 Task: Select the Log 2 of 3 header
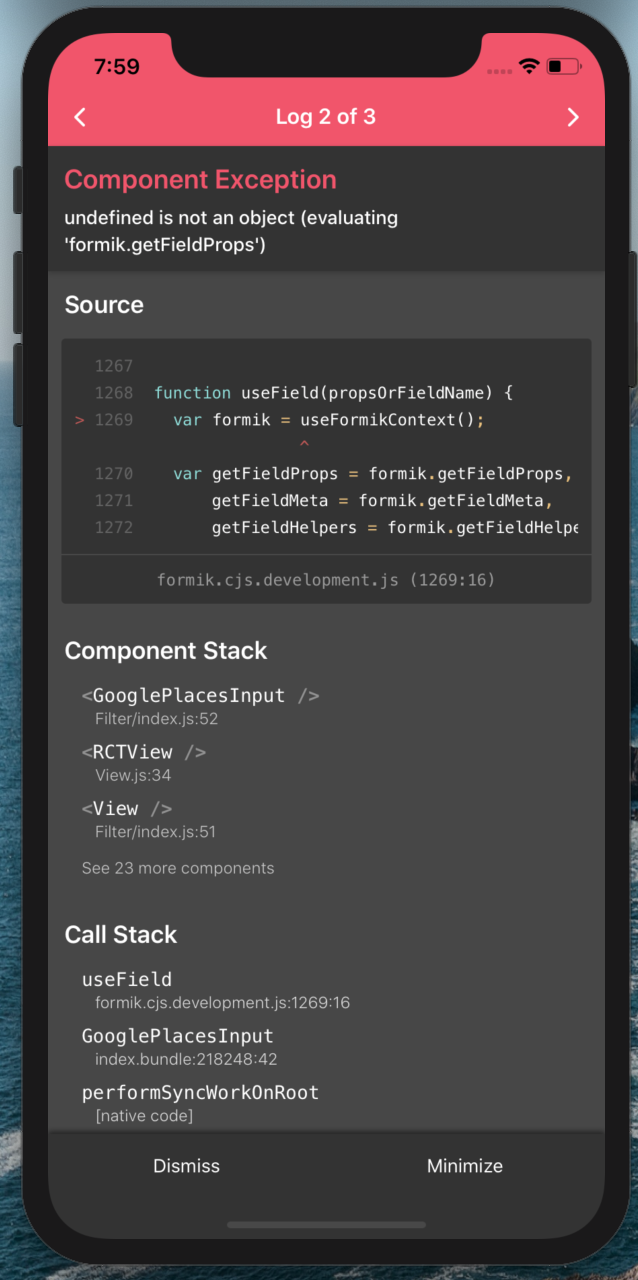(326, 117)
